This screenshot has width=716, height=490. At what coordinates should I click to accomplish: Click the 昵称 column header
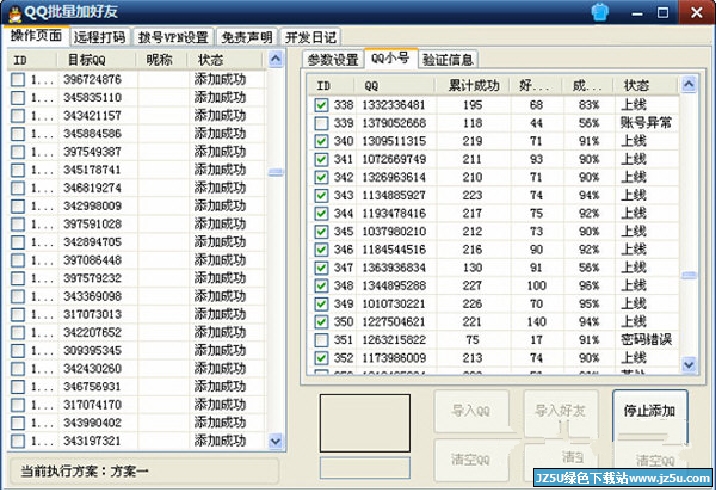161,60
